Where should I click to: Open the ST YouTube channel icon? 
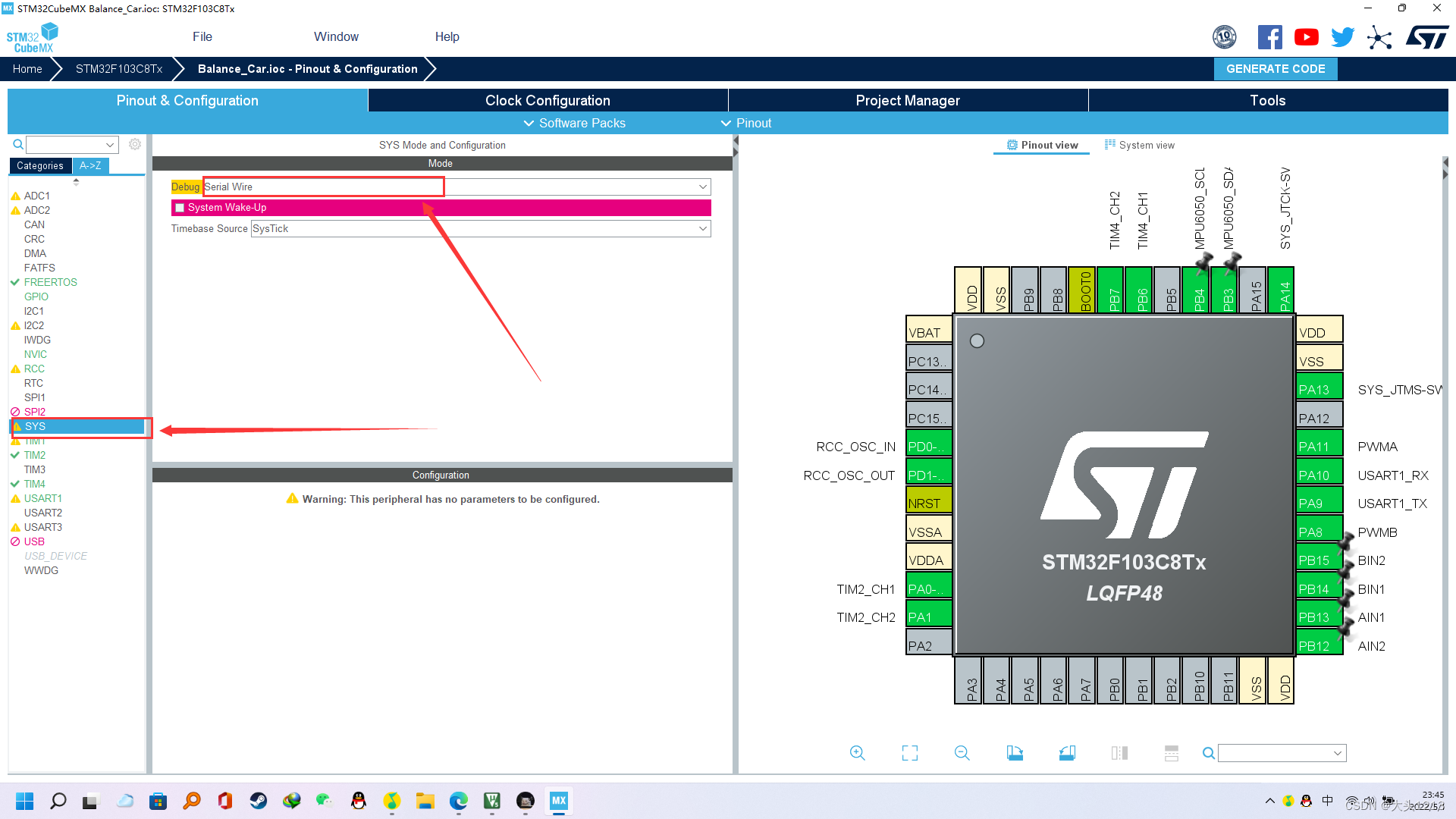(1306, 37)
